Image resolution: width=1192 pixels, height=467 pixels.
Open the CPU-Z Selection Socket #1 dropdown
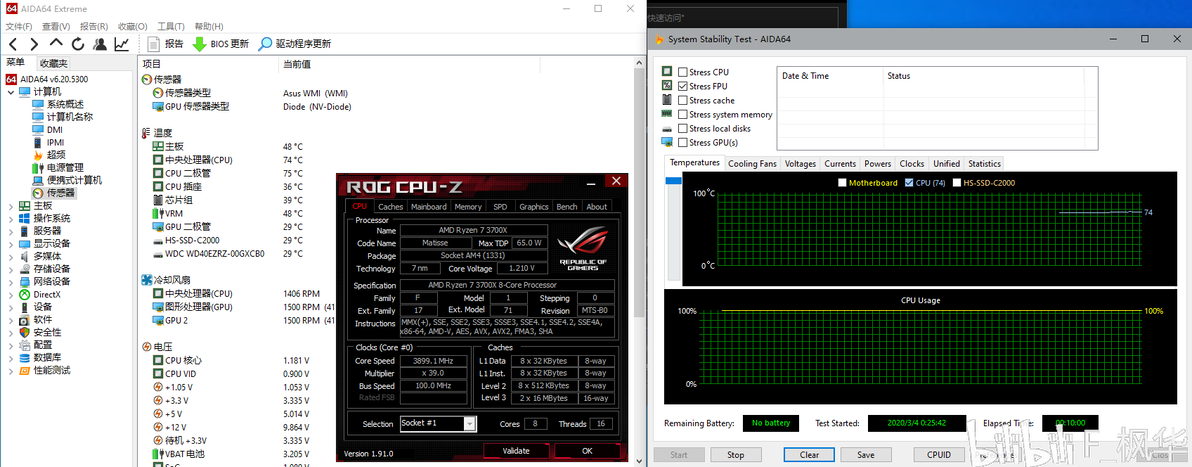[469, 424]
